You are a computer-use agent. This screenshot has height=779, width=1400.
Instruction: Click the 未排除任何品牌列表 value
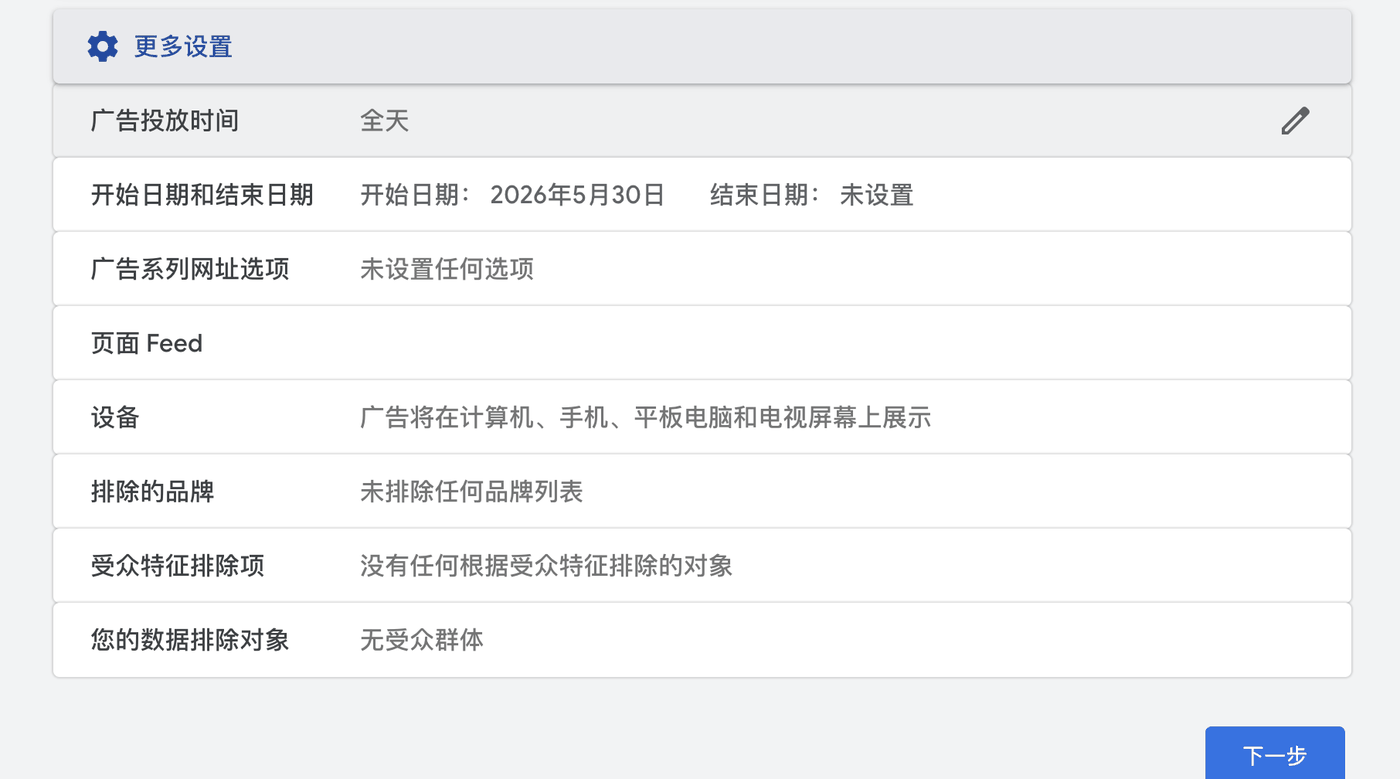472,491
